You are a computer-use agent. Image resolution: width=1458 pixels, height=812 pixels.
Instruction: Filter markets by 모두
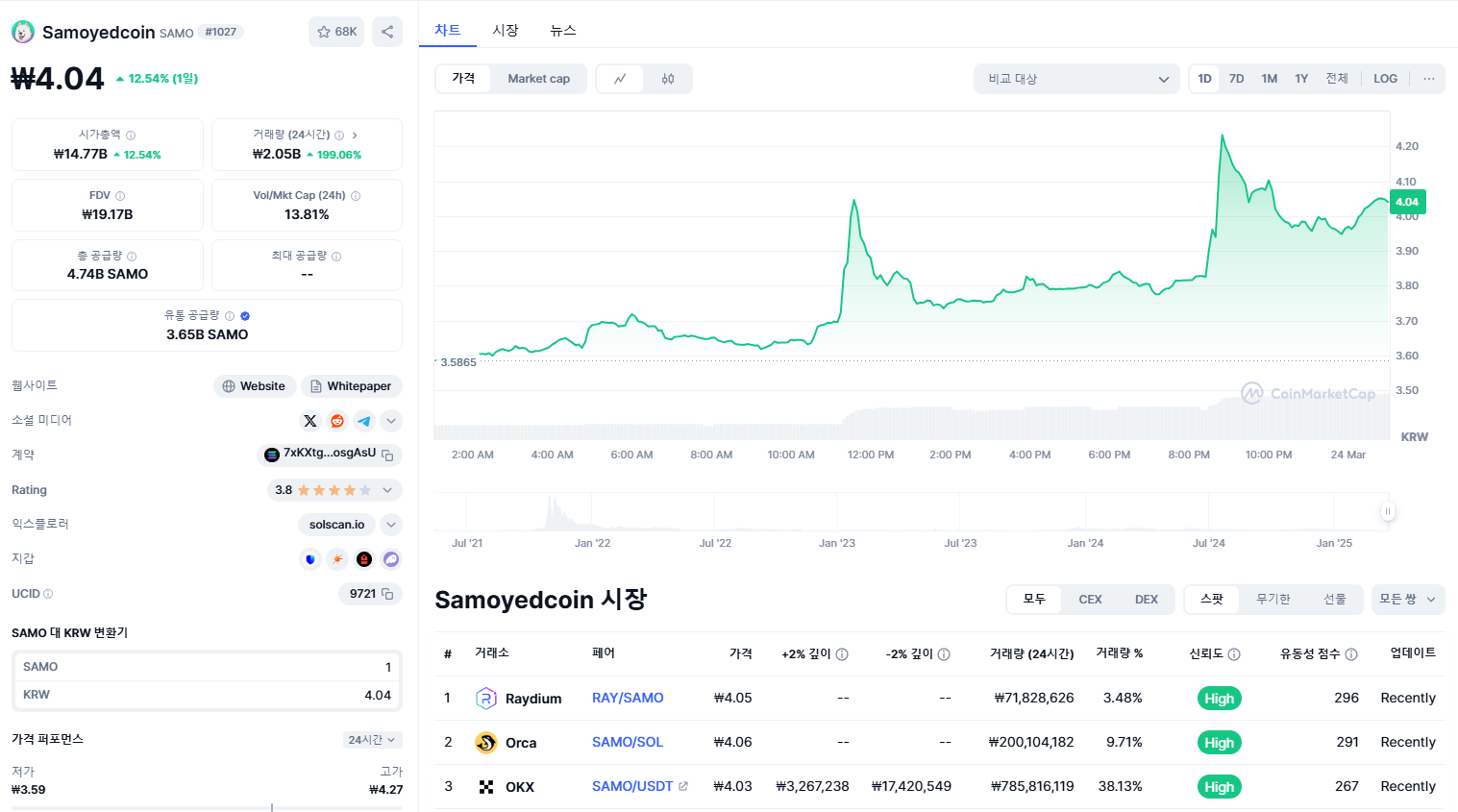click(1034, 599)
